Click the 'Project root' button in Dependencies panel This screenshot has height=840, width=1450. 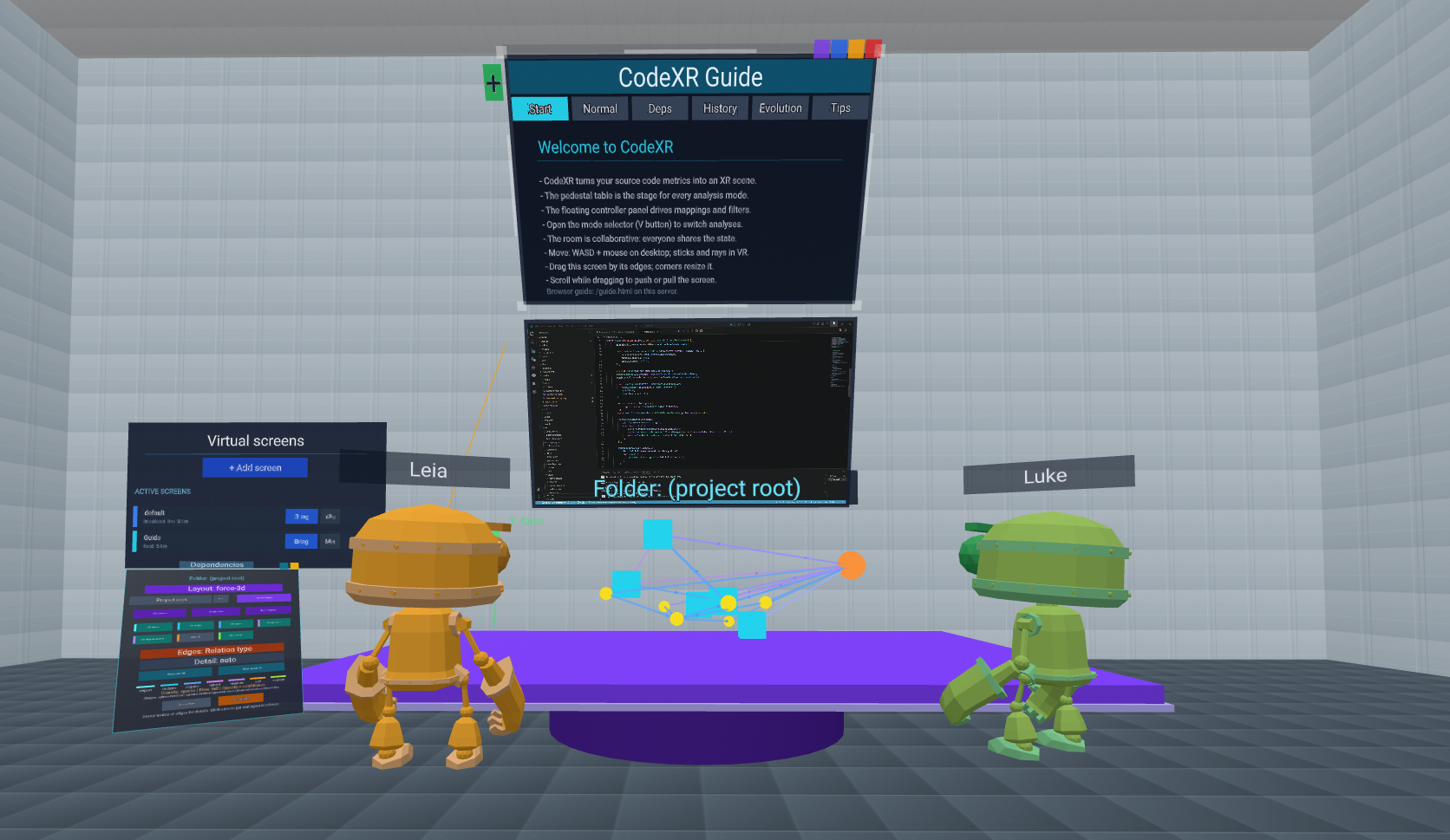click(x=171, y=600)
